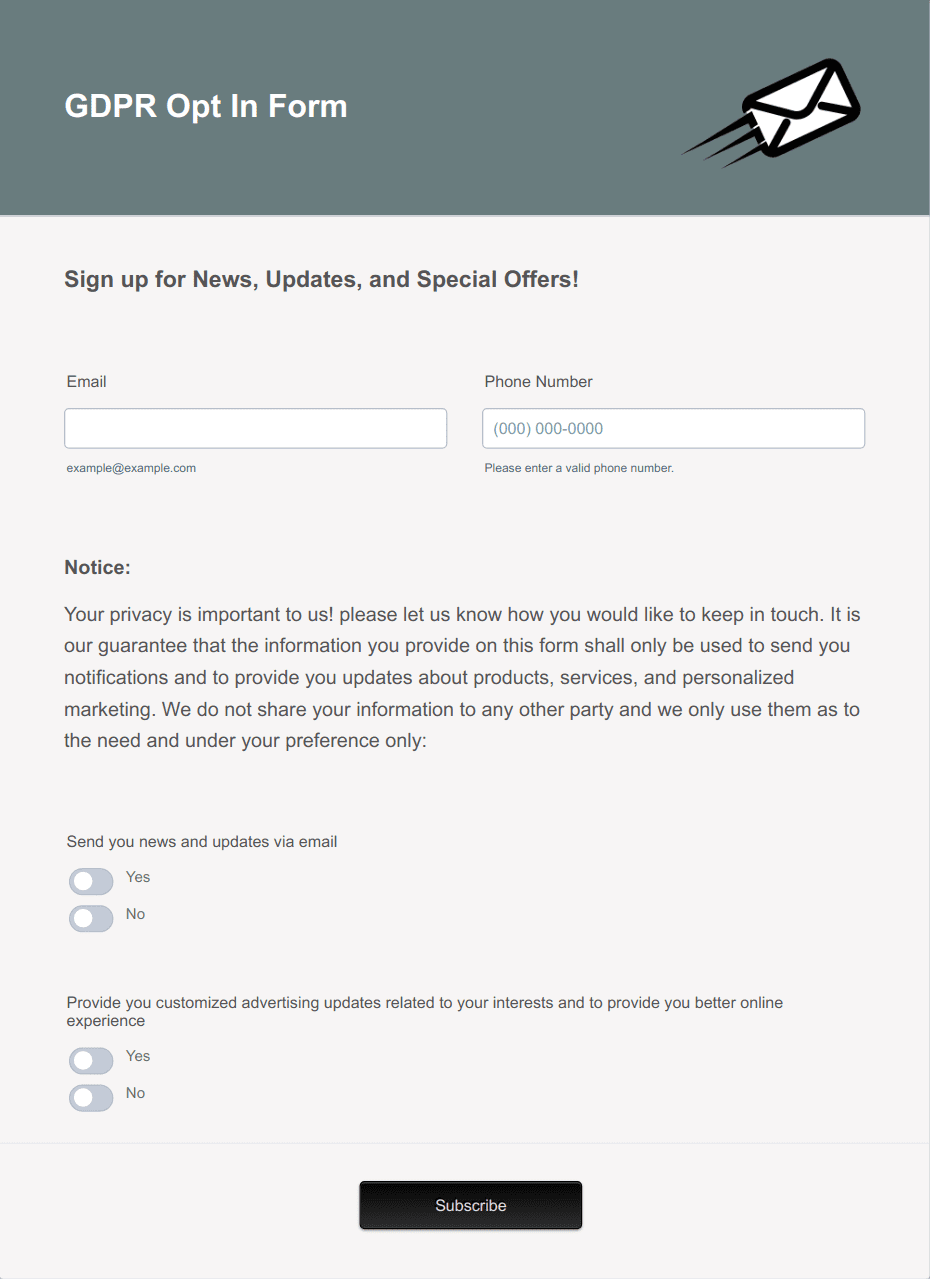
Task: Click the No label under email news question
Action: point(135,914)
